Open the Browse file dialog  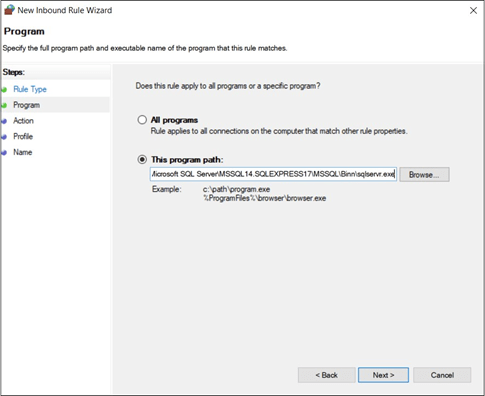[424, 175]
